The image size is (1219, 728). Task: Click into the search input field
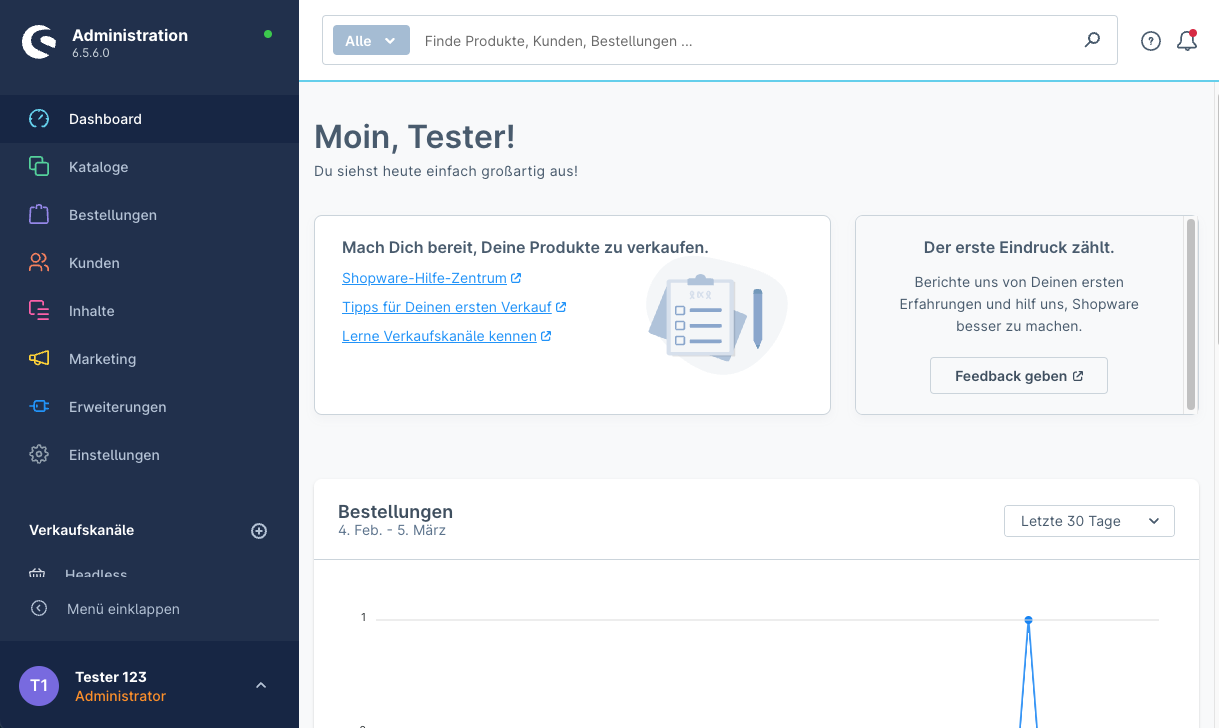pos(740,41)
